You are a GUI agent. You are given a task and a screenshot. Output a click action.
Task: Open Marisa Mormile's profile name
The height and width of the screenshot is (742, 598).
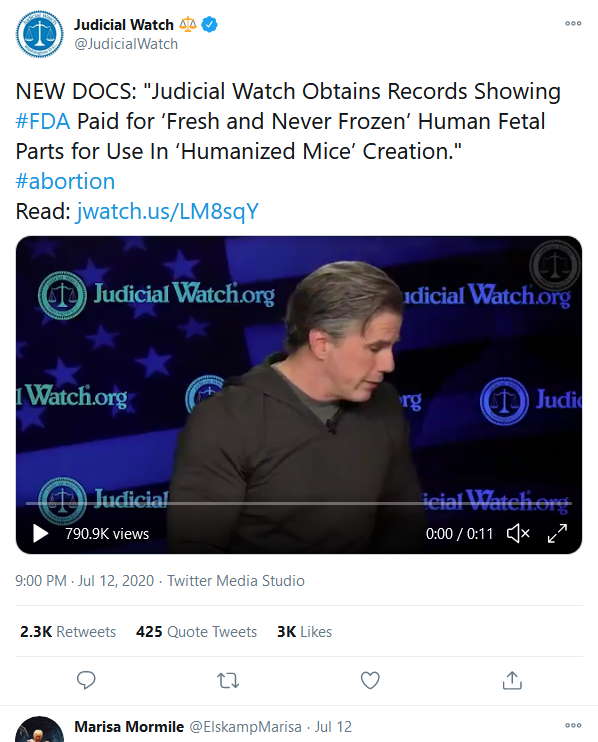coord(129,726)
